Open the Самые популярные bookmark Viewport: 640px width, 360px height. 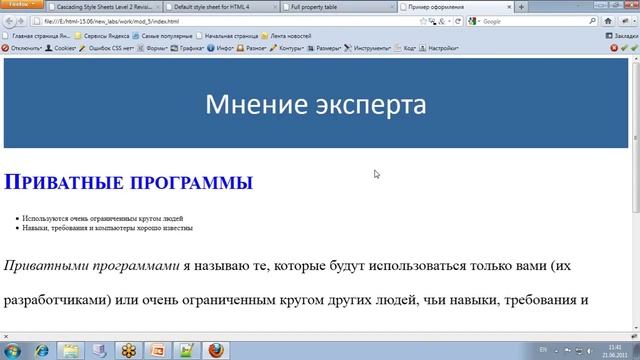pyautogui.click(x=162, y=36)
